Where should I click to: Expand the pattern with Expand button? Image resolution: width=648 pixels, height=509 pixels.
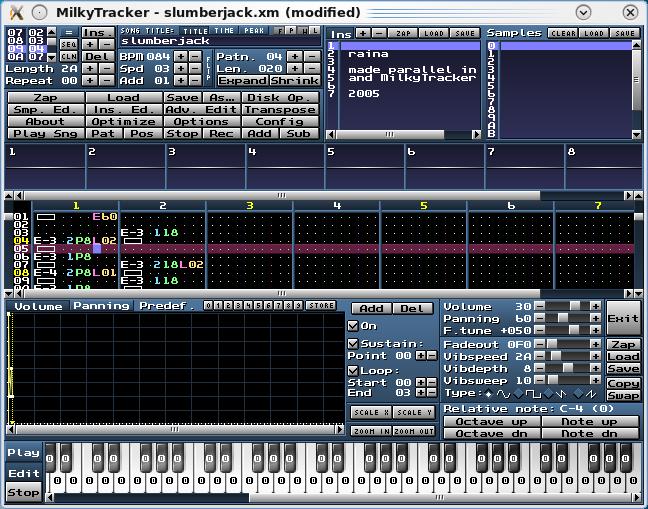242,81
